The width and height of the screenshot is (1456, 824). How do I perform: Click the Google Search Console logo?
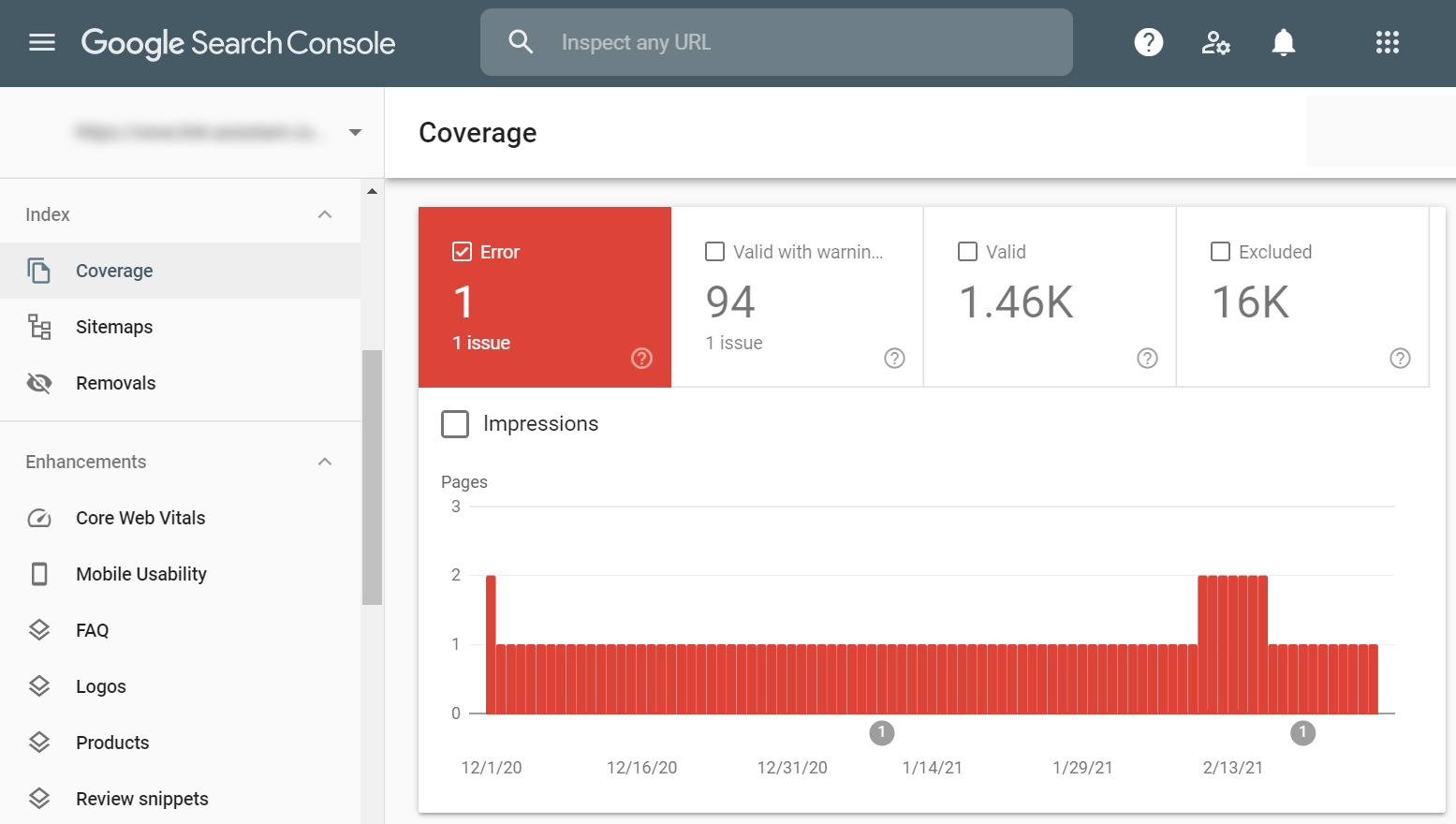(x=238, y=43)
